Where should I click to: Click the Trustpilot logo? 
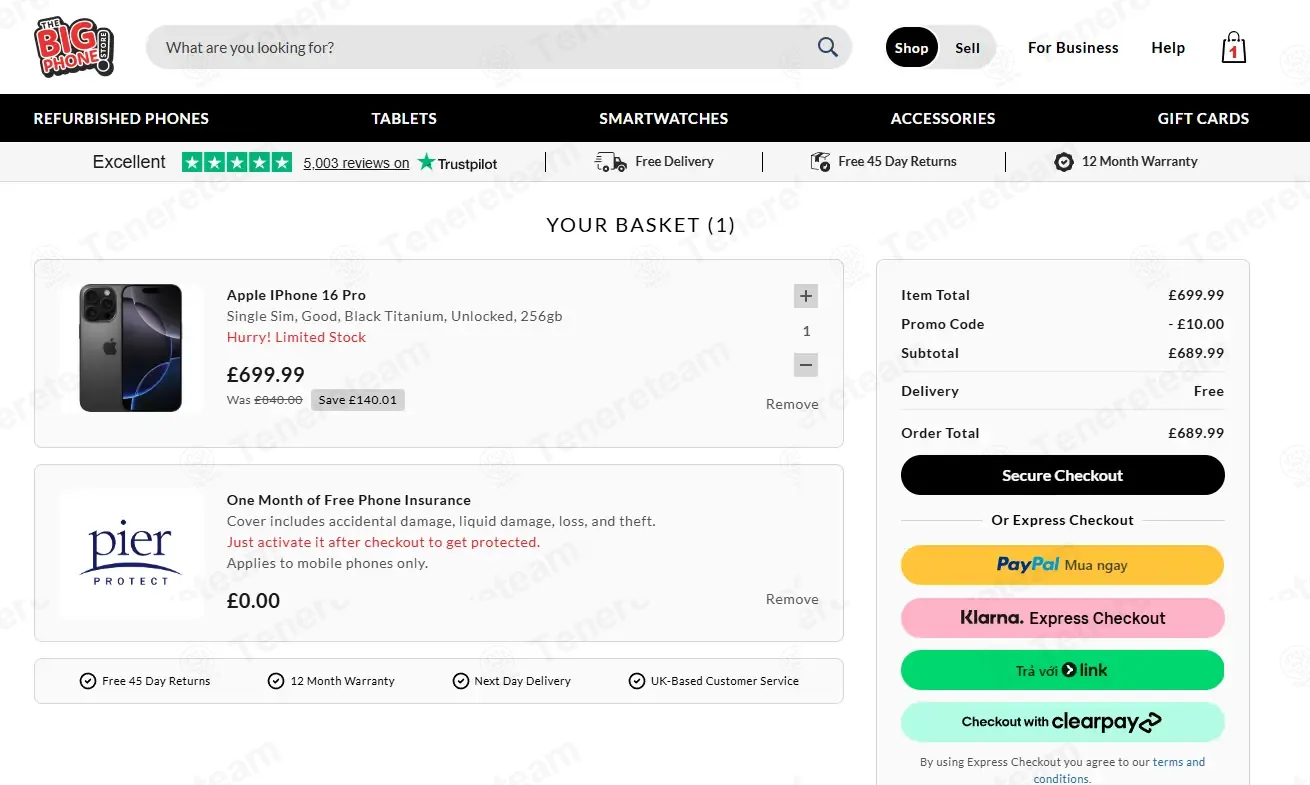[457, 162]
